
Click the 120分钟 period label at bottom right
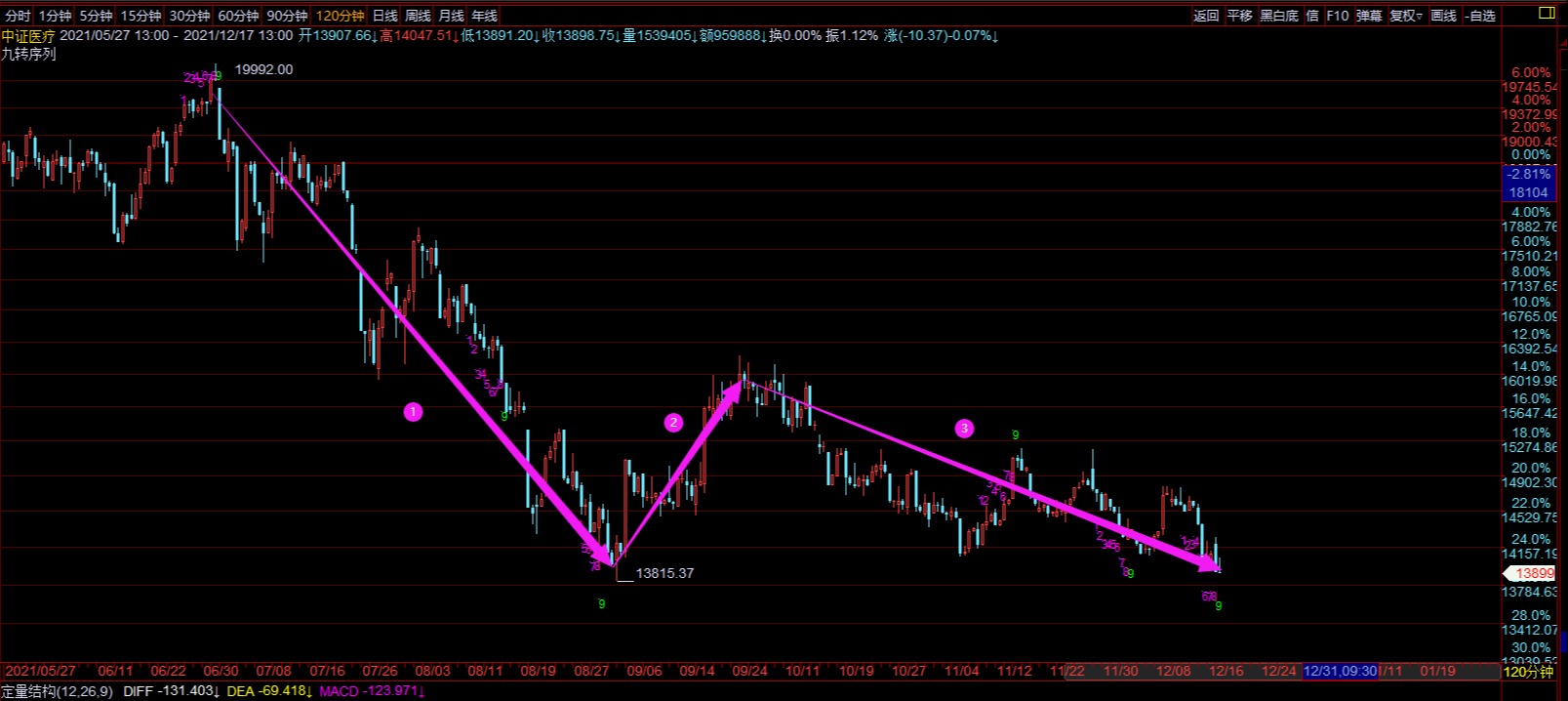coord(1528,672)
